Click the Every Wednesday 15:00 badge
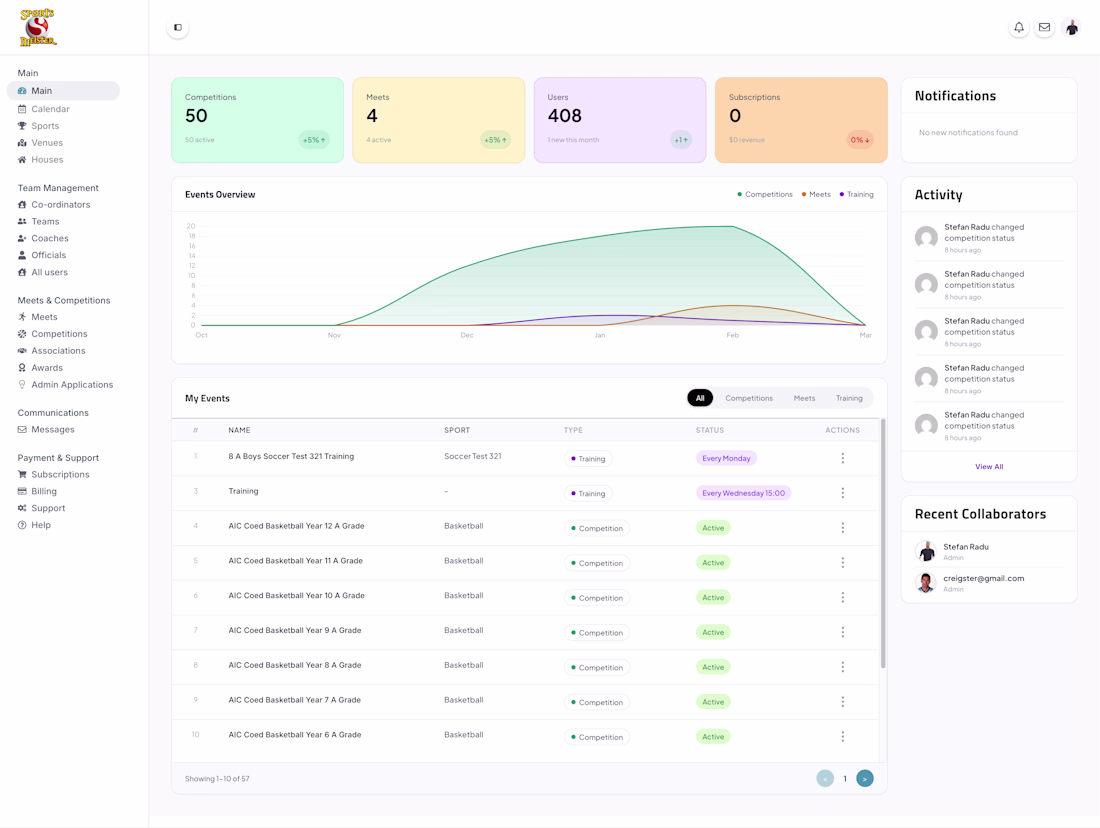Image resolution: width=1100 pixels, height=828 pixels. 743,493
